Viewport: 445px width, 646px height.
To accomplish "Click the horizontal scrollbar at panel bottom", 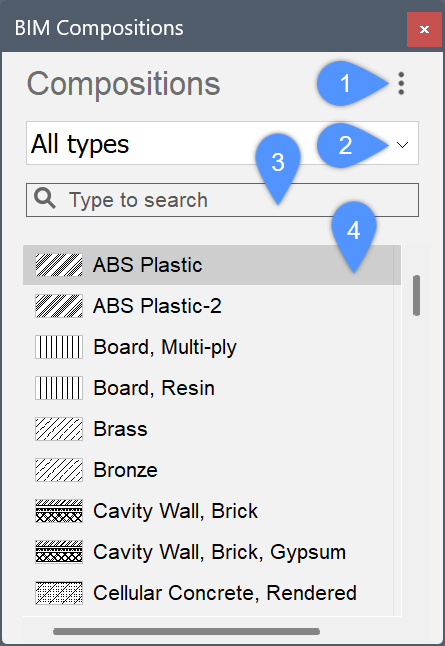I will click(x=186, y=632).
